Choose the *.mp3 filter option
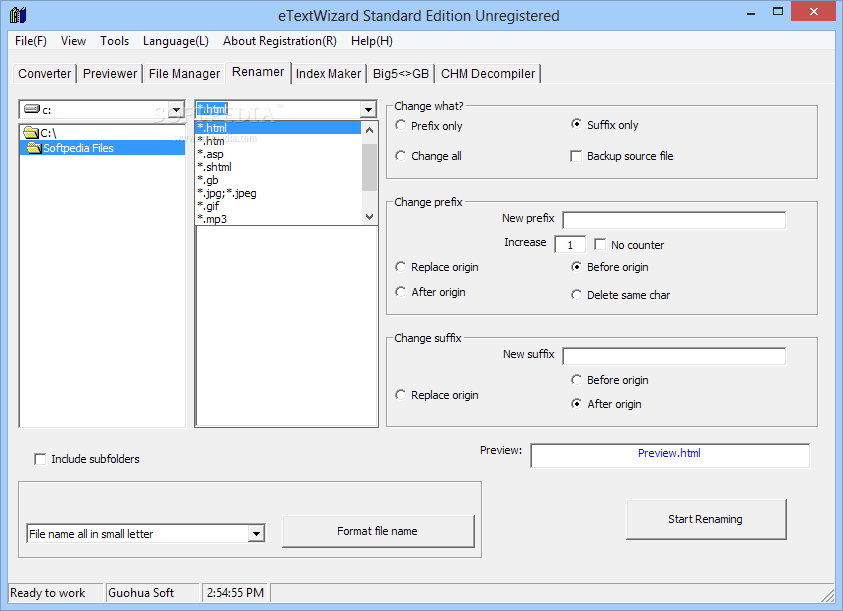The width and height of the screenshot is (843, 611). point(278,218)
